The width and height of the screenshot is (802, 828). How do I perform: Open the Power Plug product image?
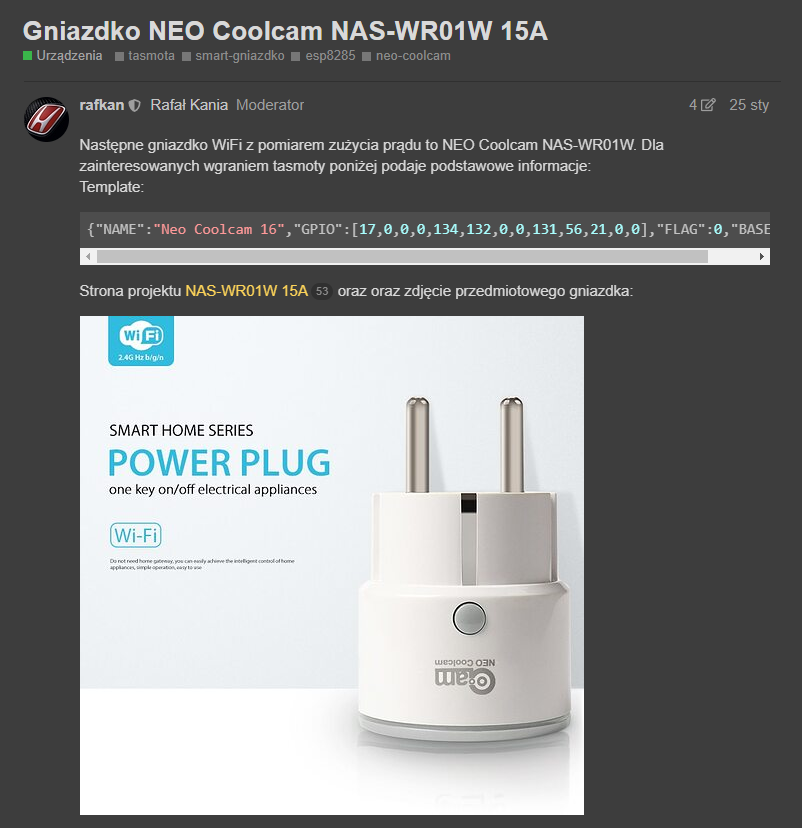click(x=332, y=565)
